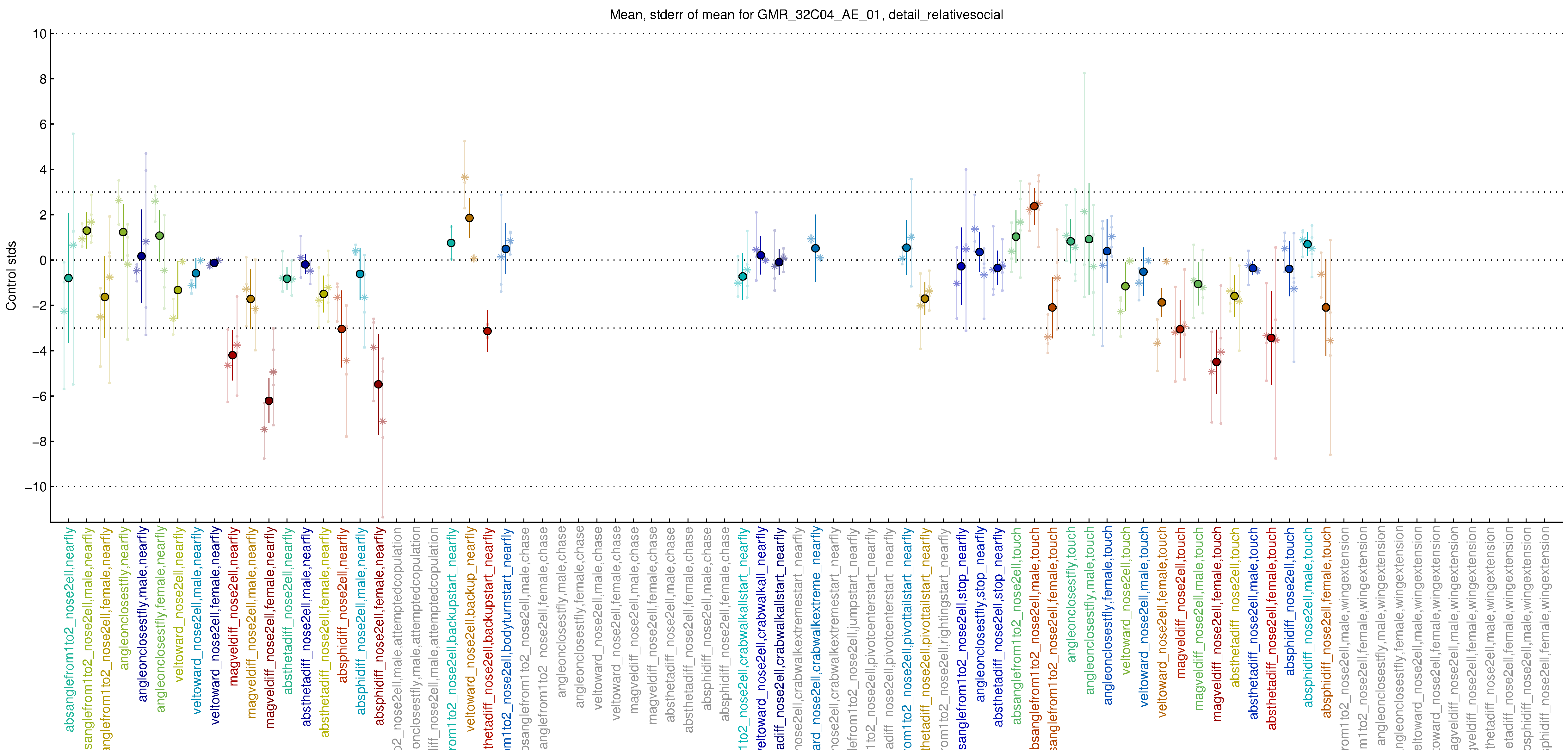This screenshot has width=1568, height=750.
Task: Select x-axis label 'angleonclosestfly,female,touch'
Action: click(x=1108, y=616)
